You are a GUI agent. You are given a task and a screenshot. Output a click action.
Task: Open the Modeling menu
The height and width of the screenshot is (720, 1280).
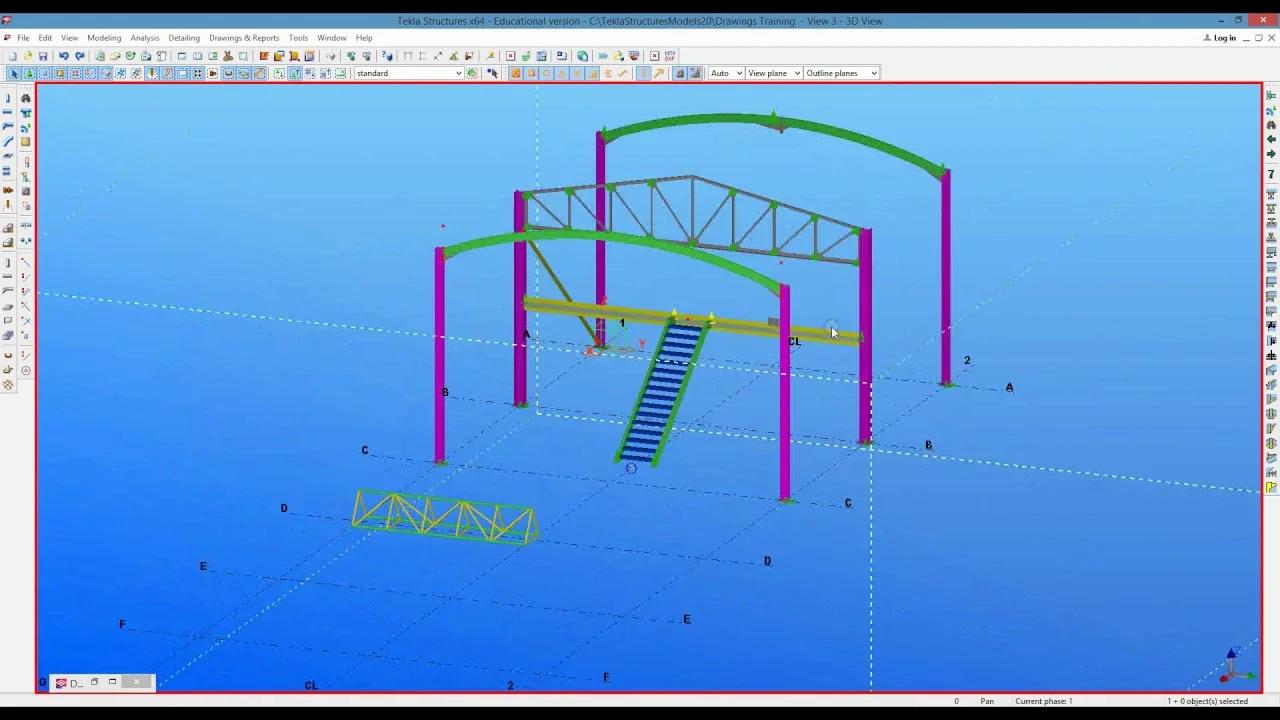click(104, 38)
